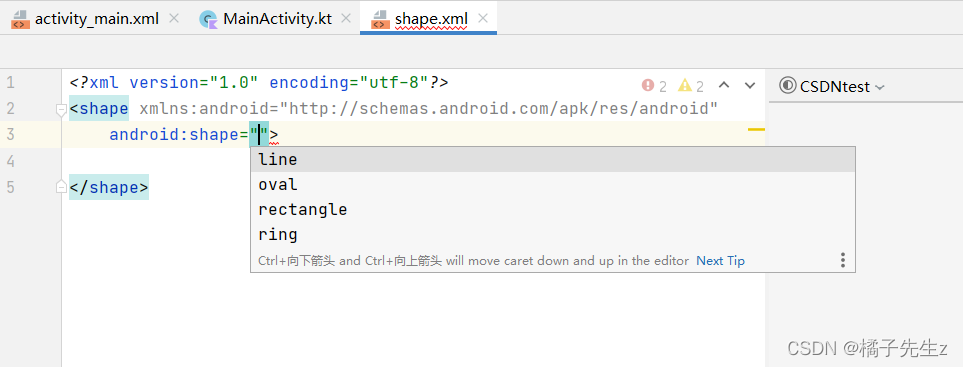This screenshot has height=367, width=963.
Task: Collapse the shape tag fold marker on line 2
Action: (61, 110)
